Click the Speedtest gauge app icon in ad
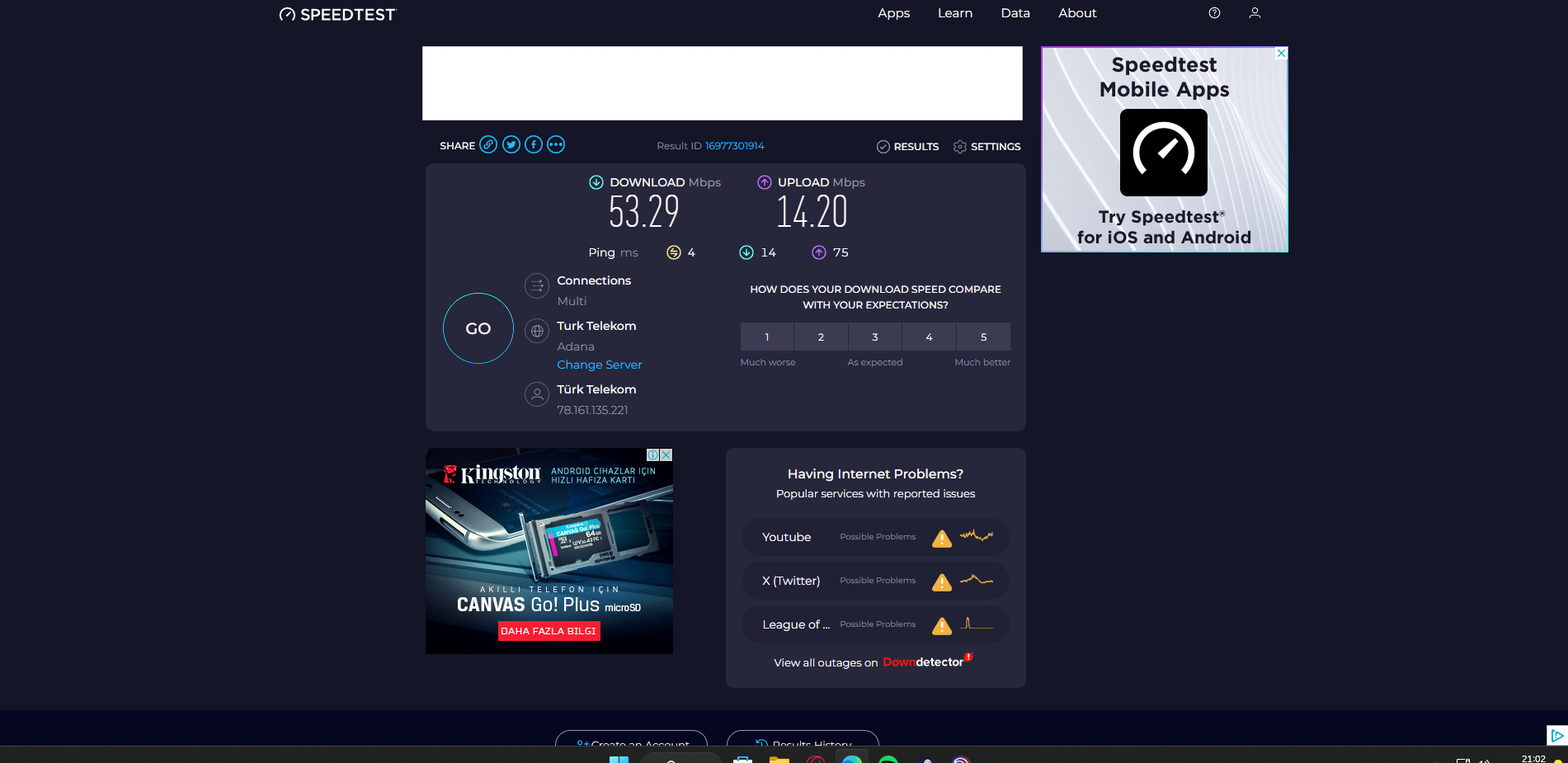This screenshot has width=1568, height=763. pyautogui.click(x=1164, y=153)
